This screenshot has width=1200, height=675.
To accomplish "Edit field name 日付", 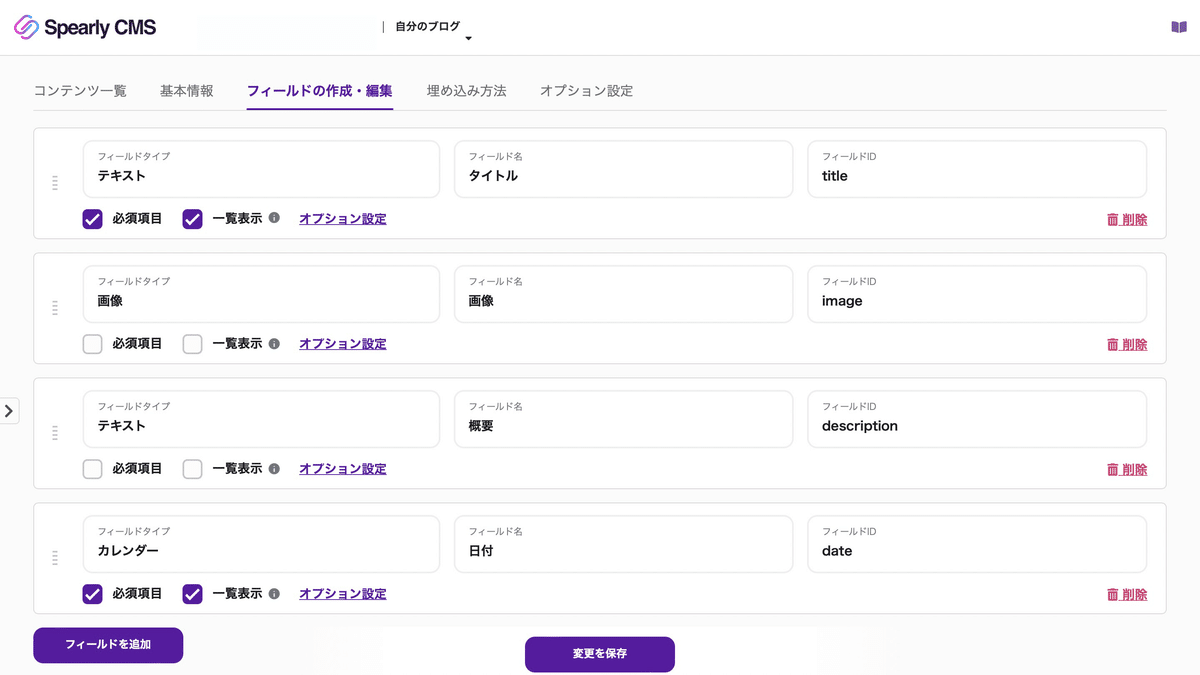I will pos(624,544).
